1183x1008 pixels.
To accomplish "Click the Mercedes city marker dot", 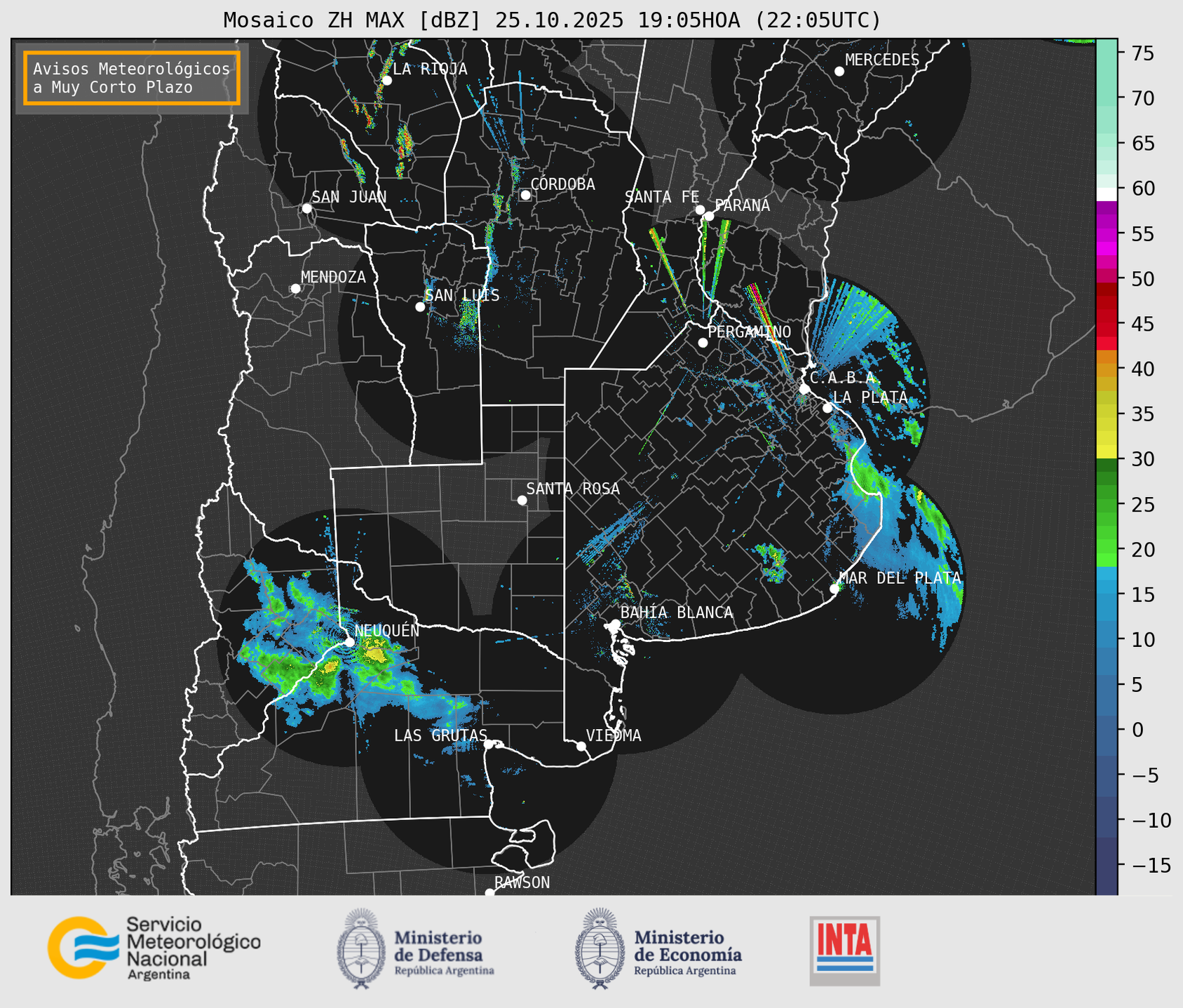I will (x=839, y=71).
